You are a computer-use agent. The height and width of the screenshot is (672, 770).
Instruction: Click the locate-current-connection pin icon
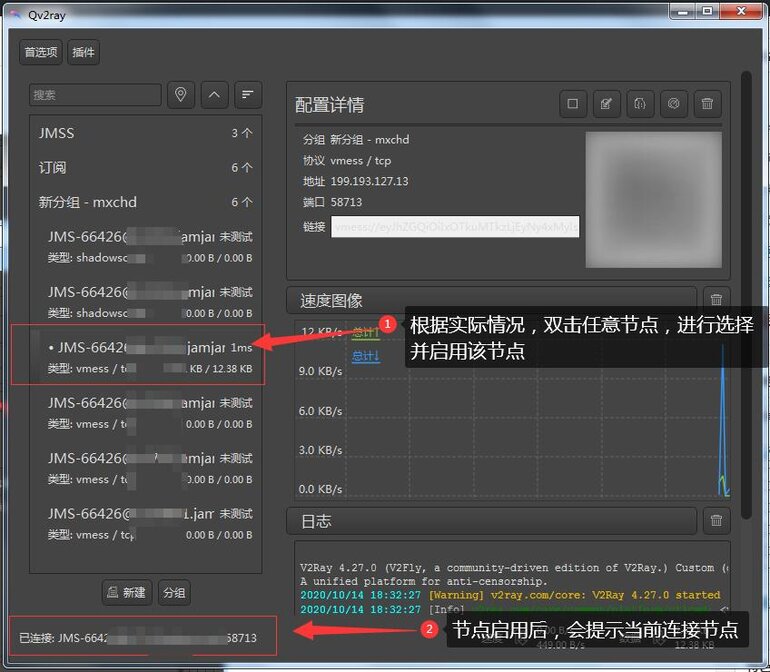pos(181,94)
